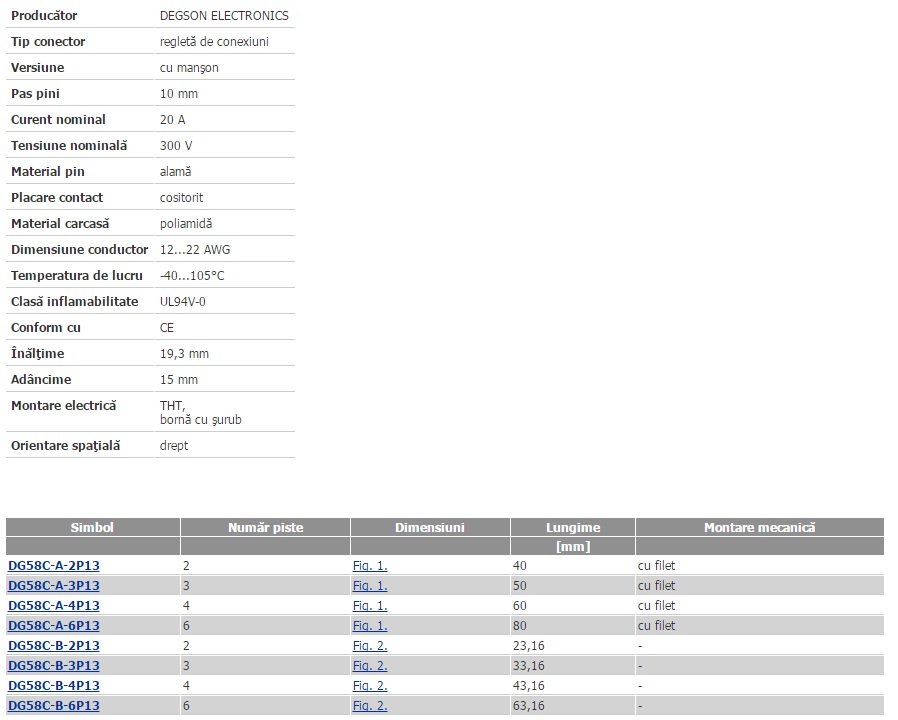Select the cositorit contact plating value

182,198
